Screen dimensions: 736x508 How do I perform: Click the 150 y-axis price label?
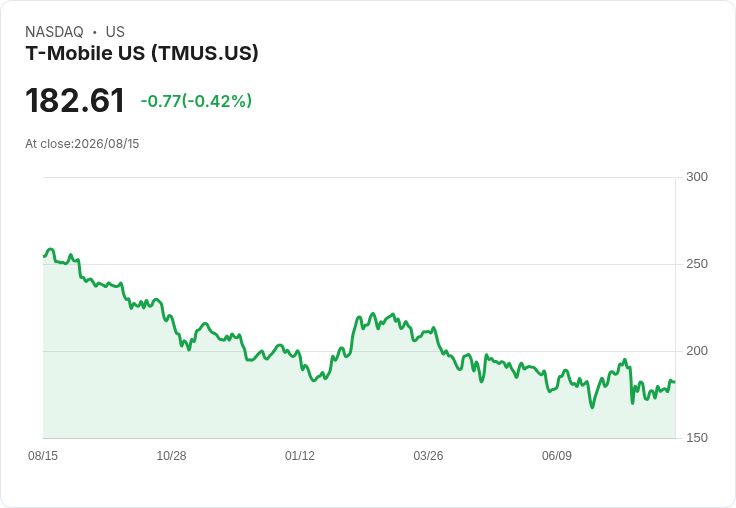697,438
